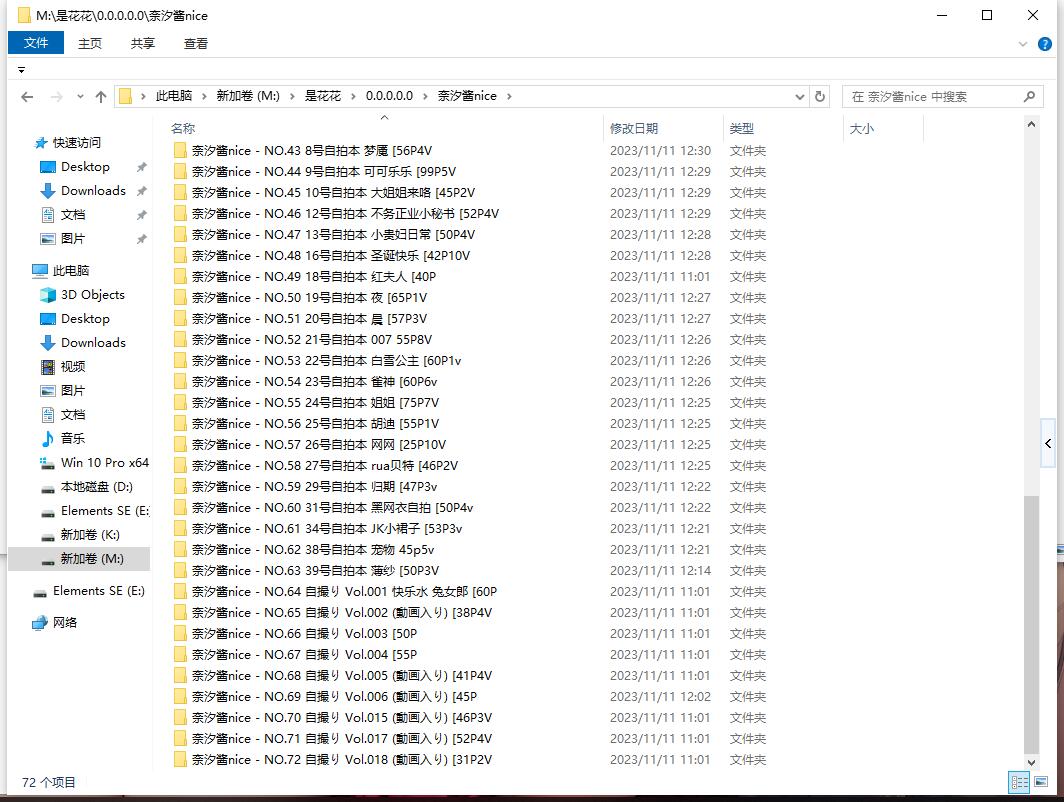Select folder NO.44 9号自拍本 可可乐乐
Viewport: 1064px width, 802px height.
point(324,172)
